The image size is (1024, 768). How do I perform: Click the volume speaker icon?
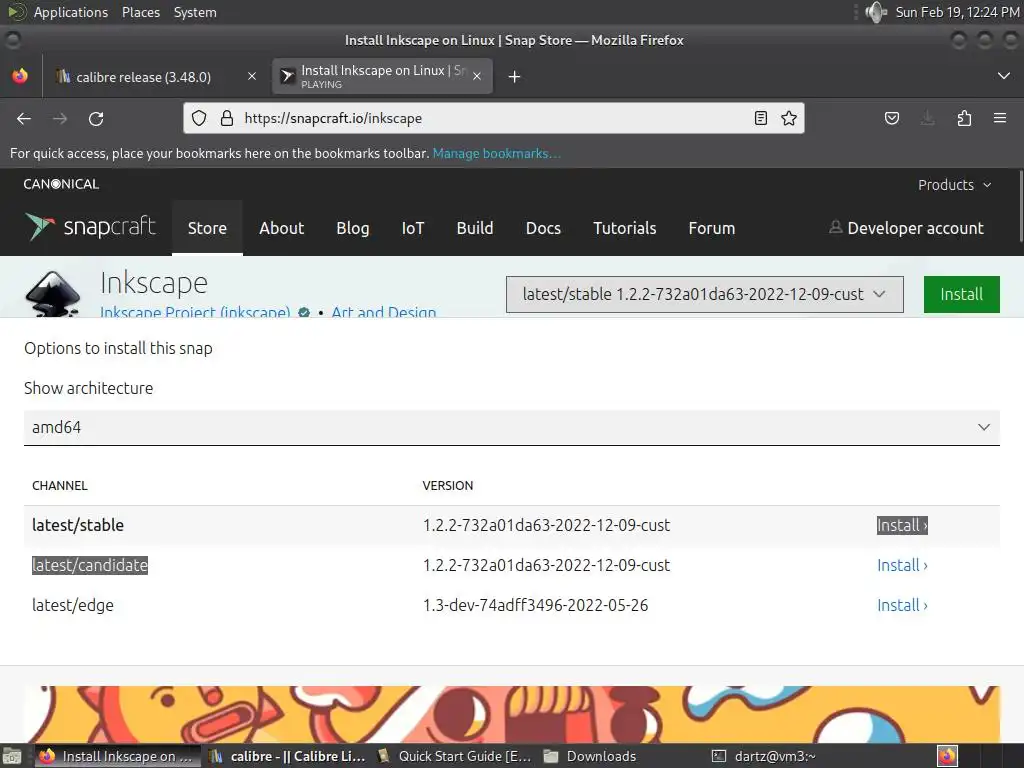(876, 12)
